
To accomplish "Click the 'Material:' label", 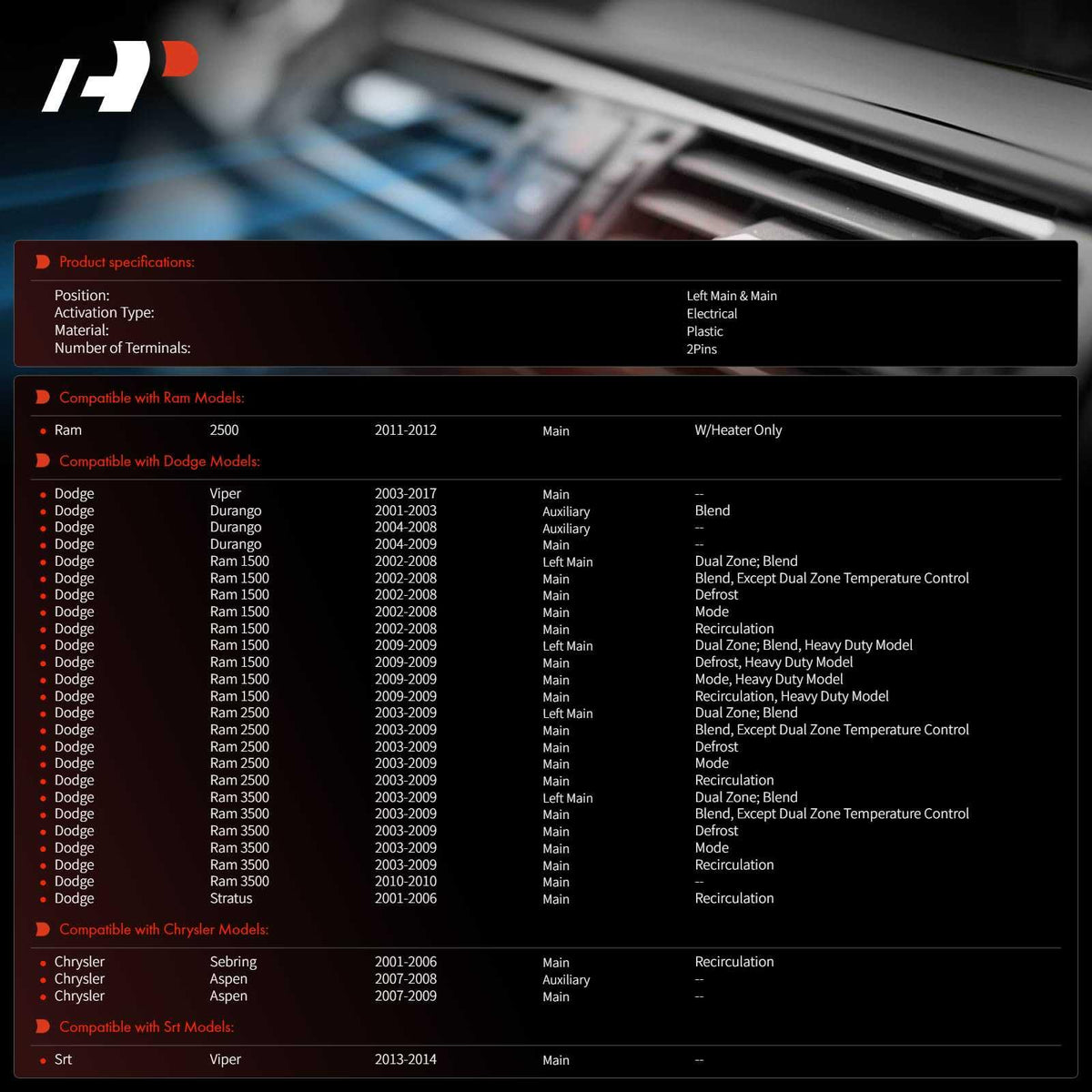I will [82, 330].
